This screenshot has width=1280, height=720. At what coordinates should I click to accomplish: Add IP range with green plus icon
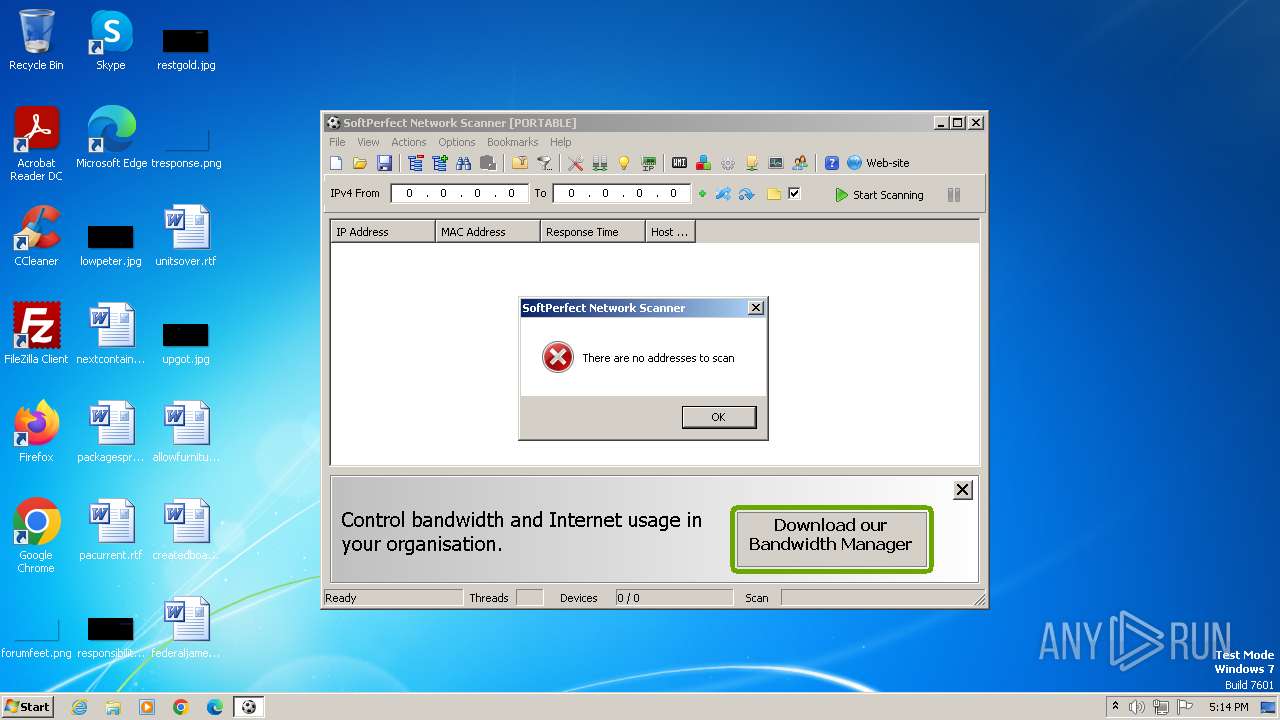pos(702,194)
